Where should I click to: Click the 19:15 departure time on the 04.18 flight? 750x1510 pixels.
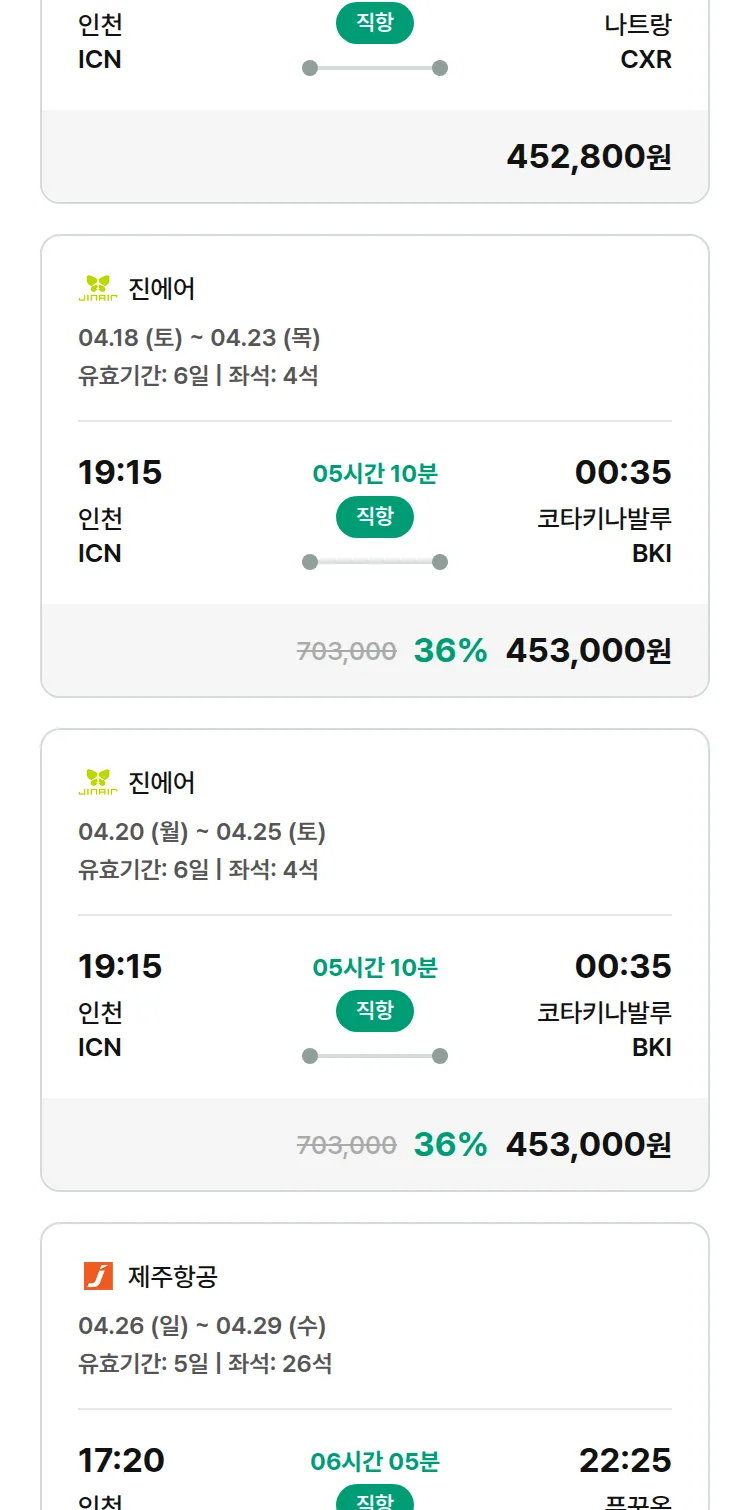[120, 472]
